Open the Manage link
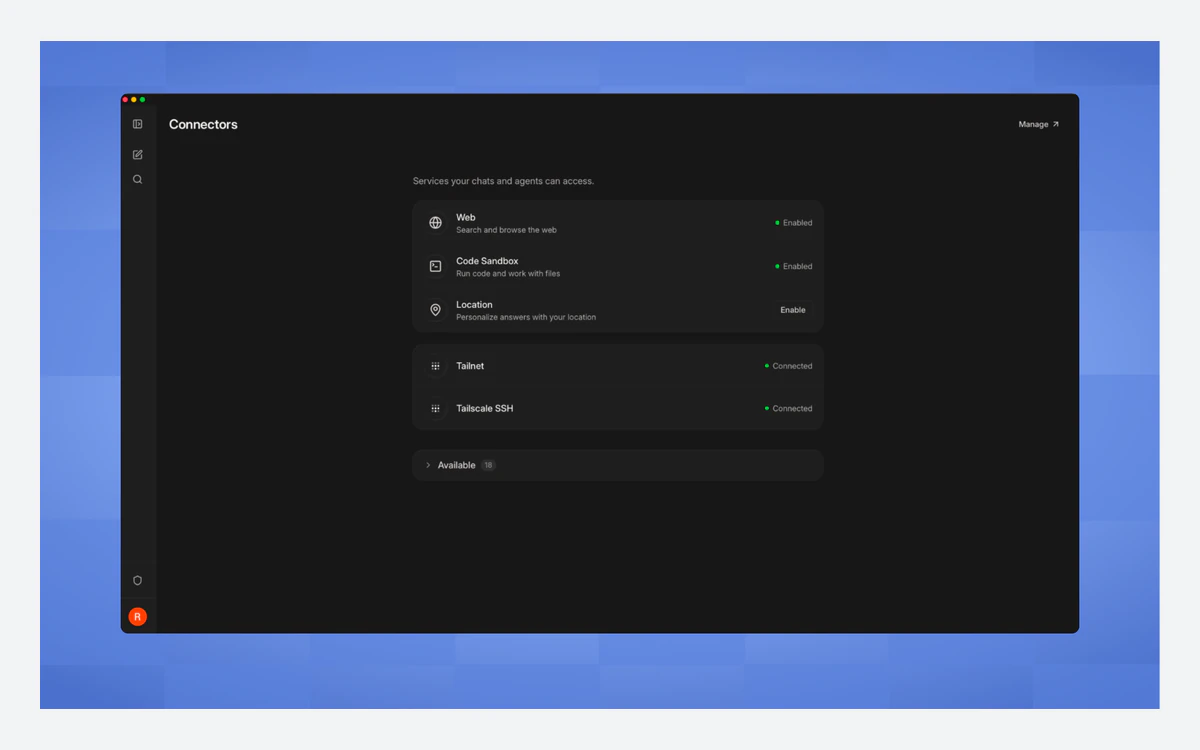The width and height of the screenshot is (1200, 750). pyautogui.click(x=1038, y=124)
